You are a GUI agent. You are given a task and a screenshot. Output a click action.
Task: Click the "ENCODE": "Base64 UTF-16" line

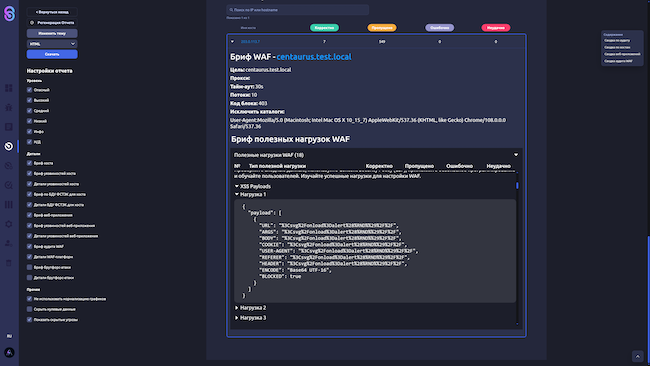[x=296, y=270]
